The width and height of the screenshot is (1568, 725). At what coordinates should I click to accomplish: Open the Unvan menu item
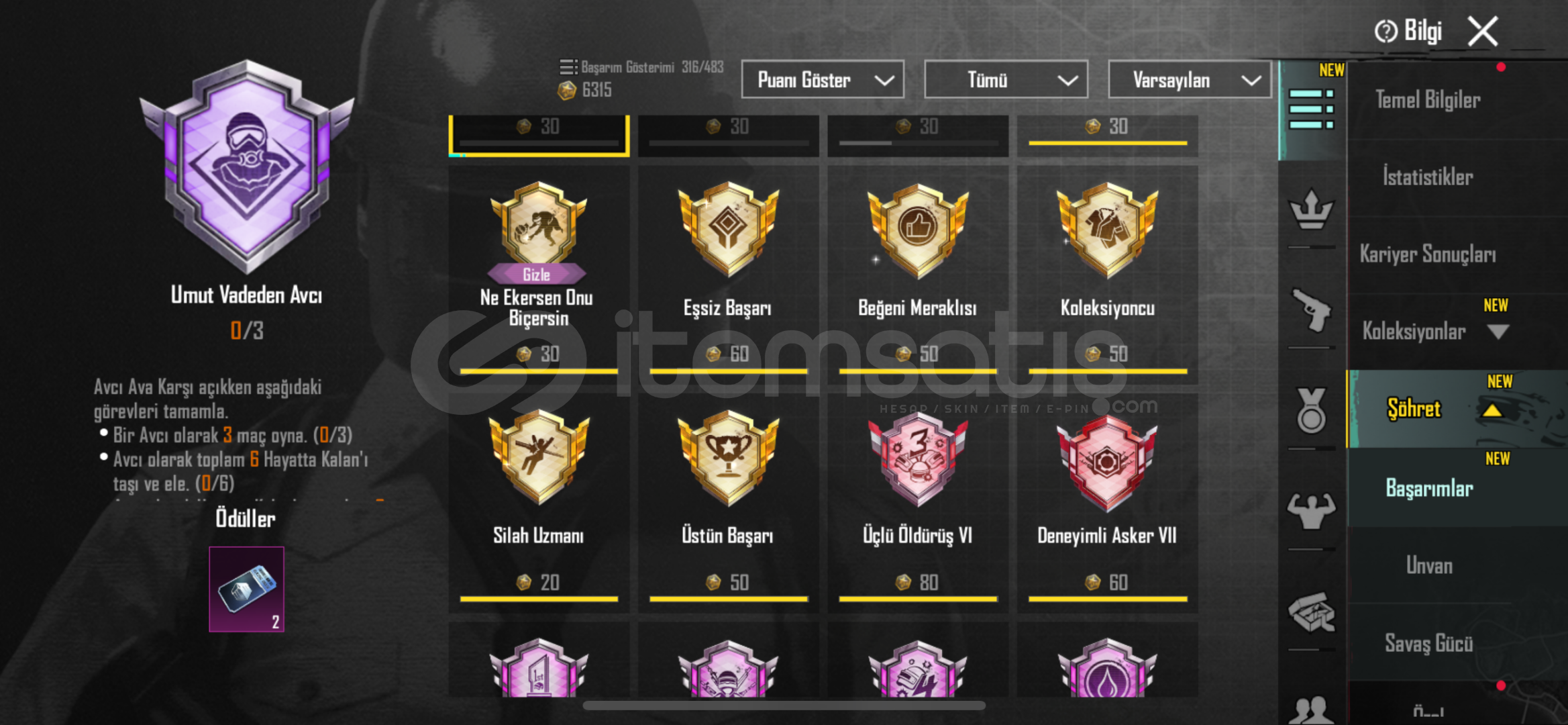coord(1429,566)
